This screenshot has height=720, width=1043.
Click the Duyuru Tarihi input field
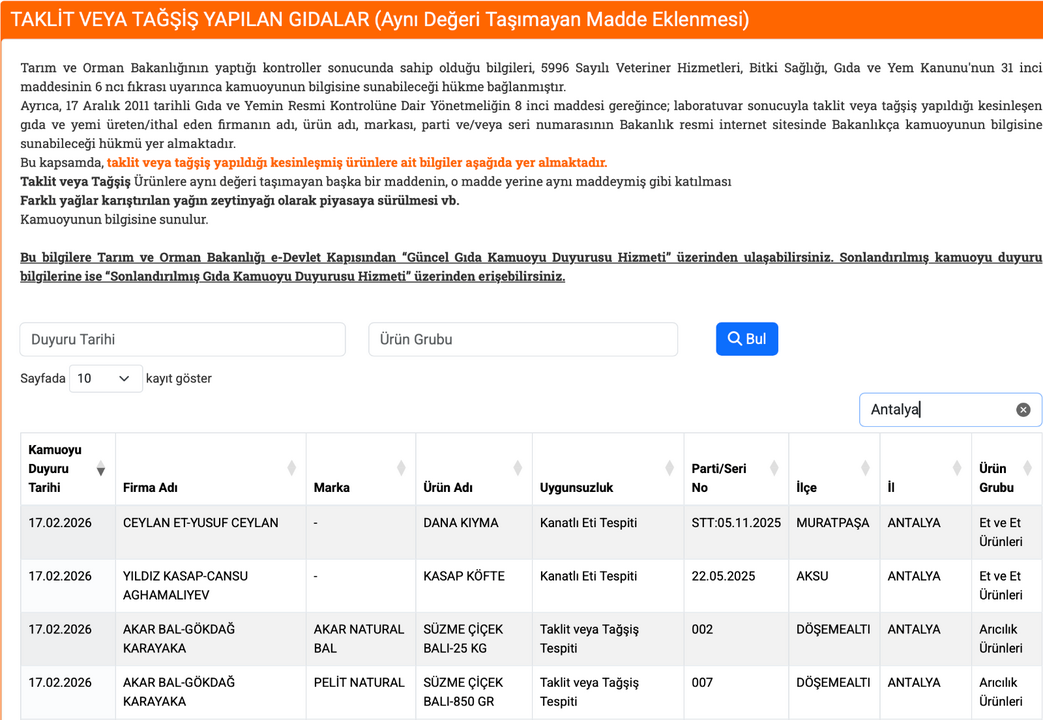pyautogui.click(x=182, y=339)
